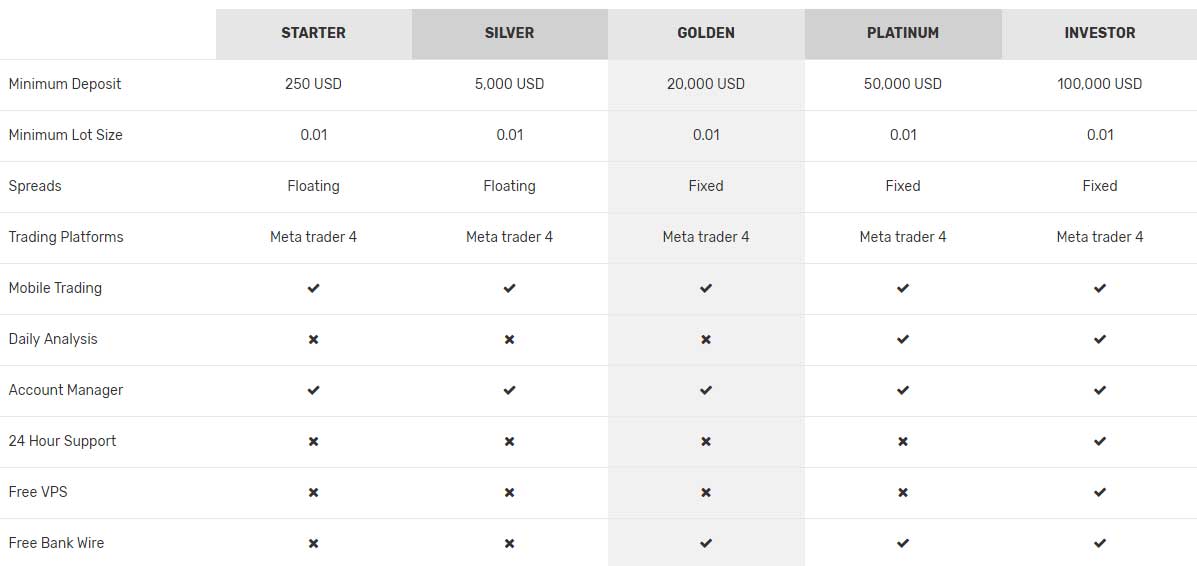Click the Investor 24 Hour Support checkmark
The height and width of the screenshot is (566, 1197).
tap(1100, 441)
